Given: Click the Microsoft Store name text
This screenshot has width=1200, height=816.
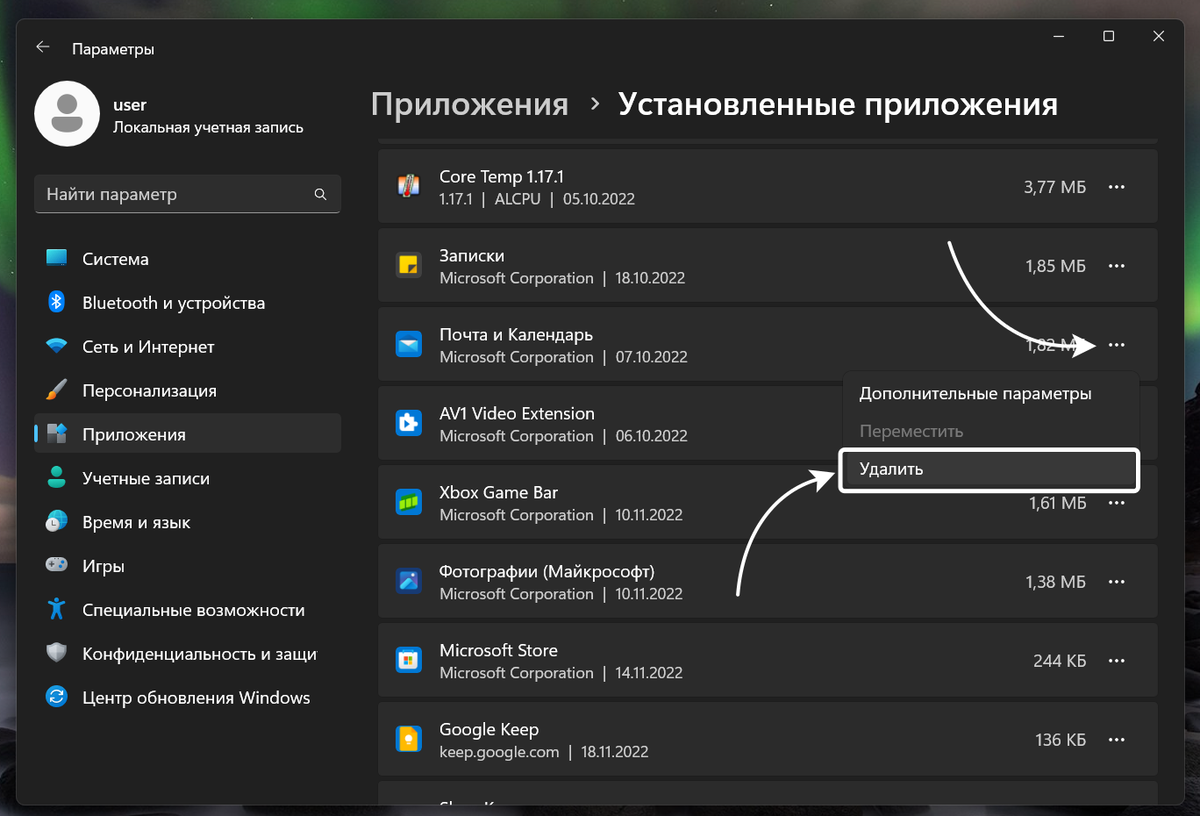Looking at the screenshot, I should point(499,651).
